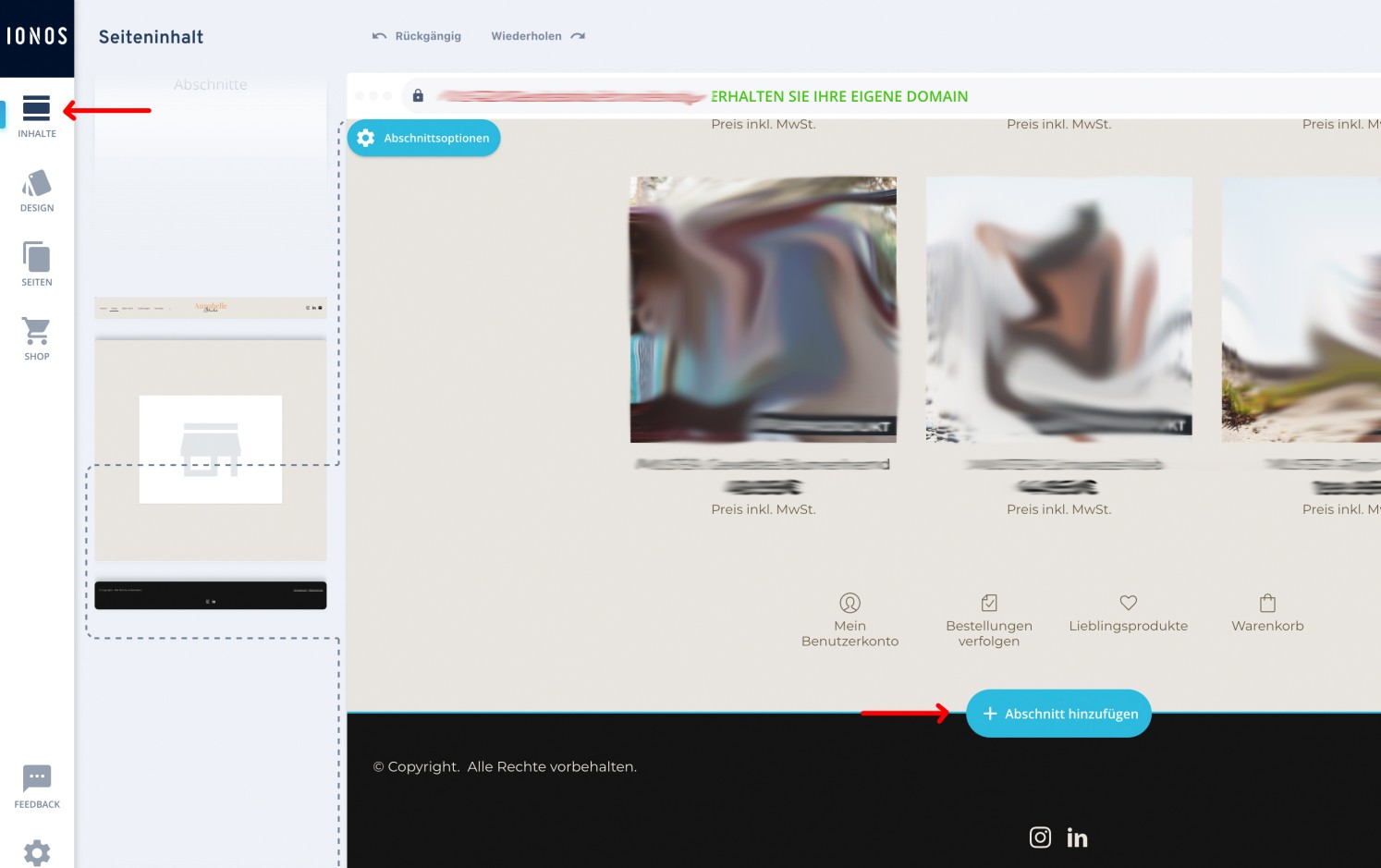Select the shop section thumbnail

click(211, 449)
